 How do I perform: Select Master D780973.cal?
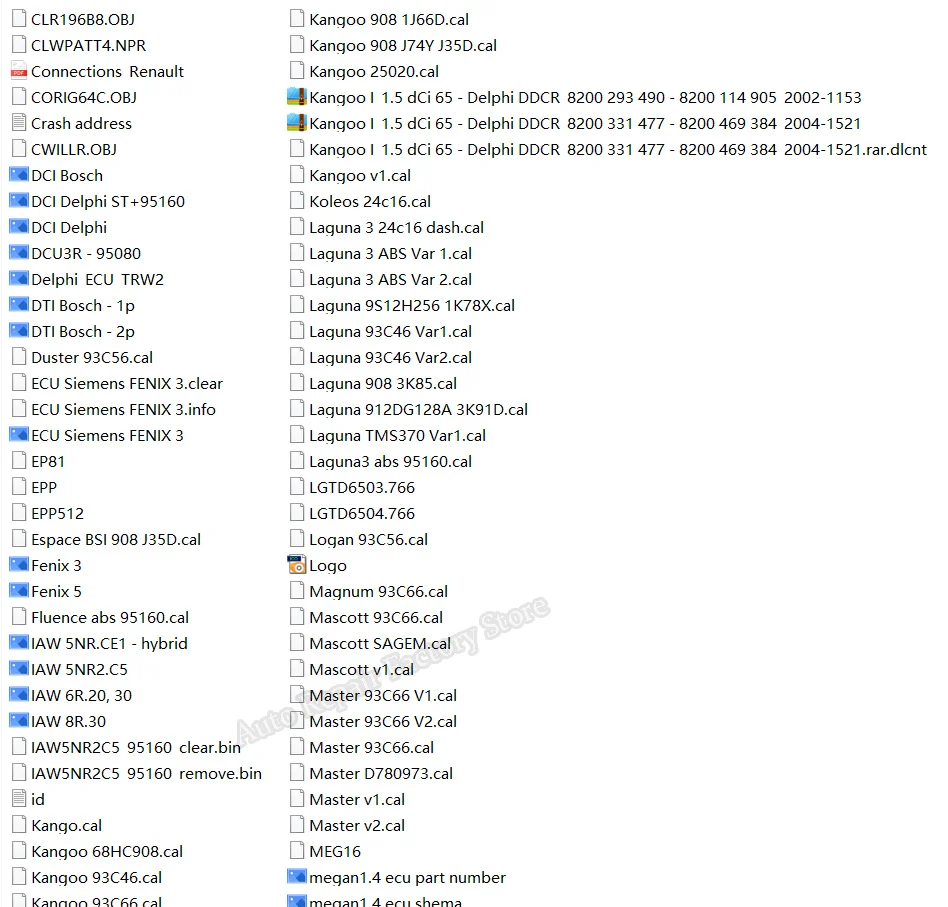click(371, 773)
